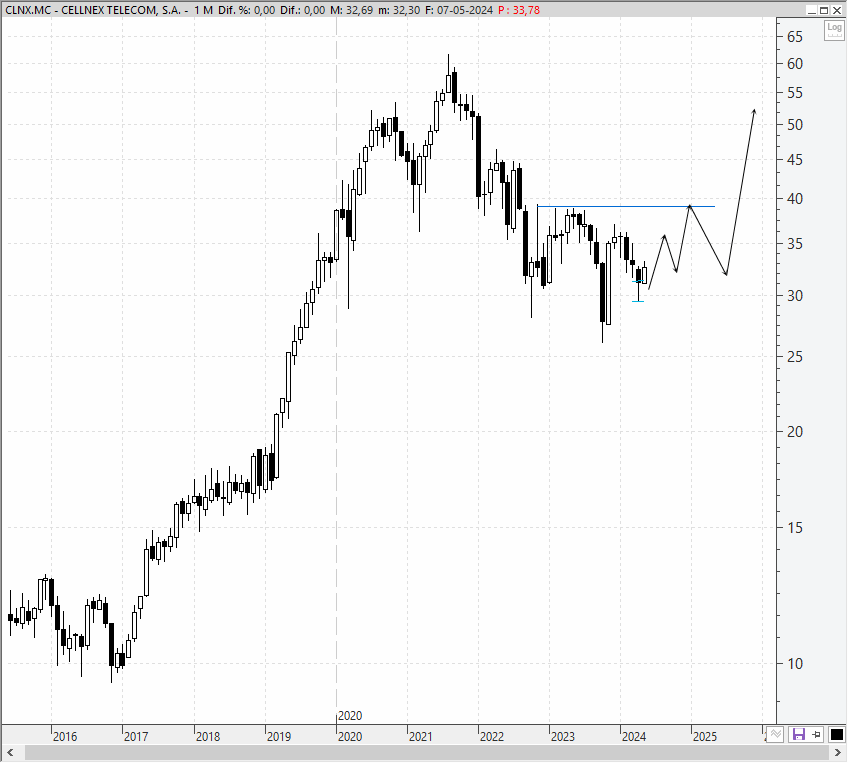
Task: Toggle the Log scale button
Action: point(834,29)
